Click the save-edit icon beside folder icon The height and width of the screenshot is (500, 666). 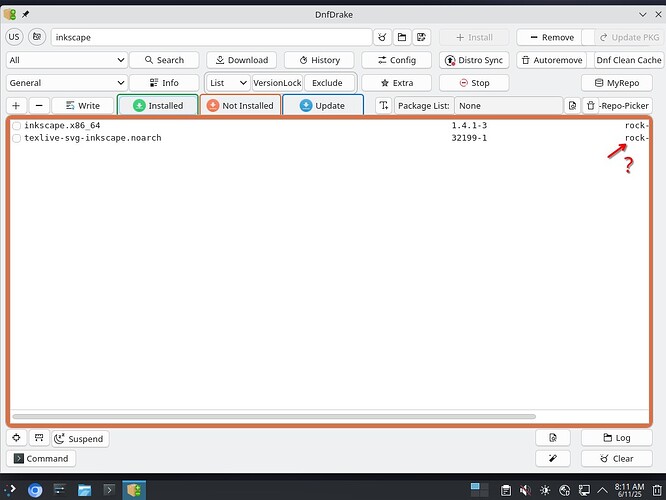(x=421, y=37)
